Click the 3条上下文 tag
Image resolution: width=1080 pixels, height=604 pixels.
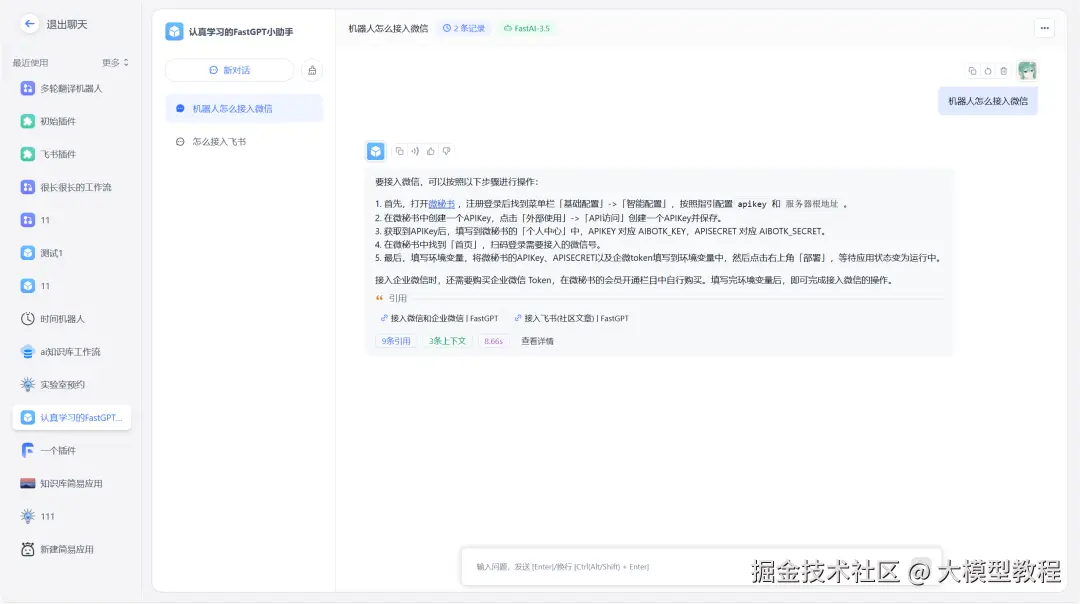[447, 341]
